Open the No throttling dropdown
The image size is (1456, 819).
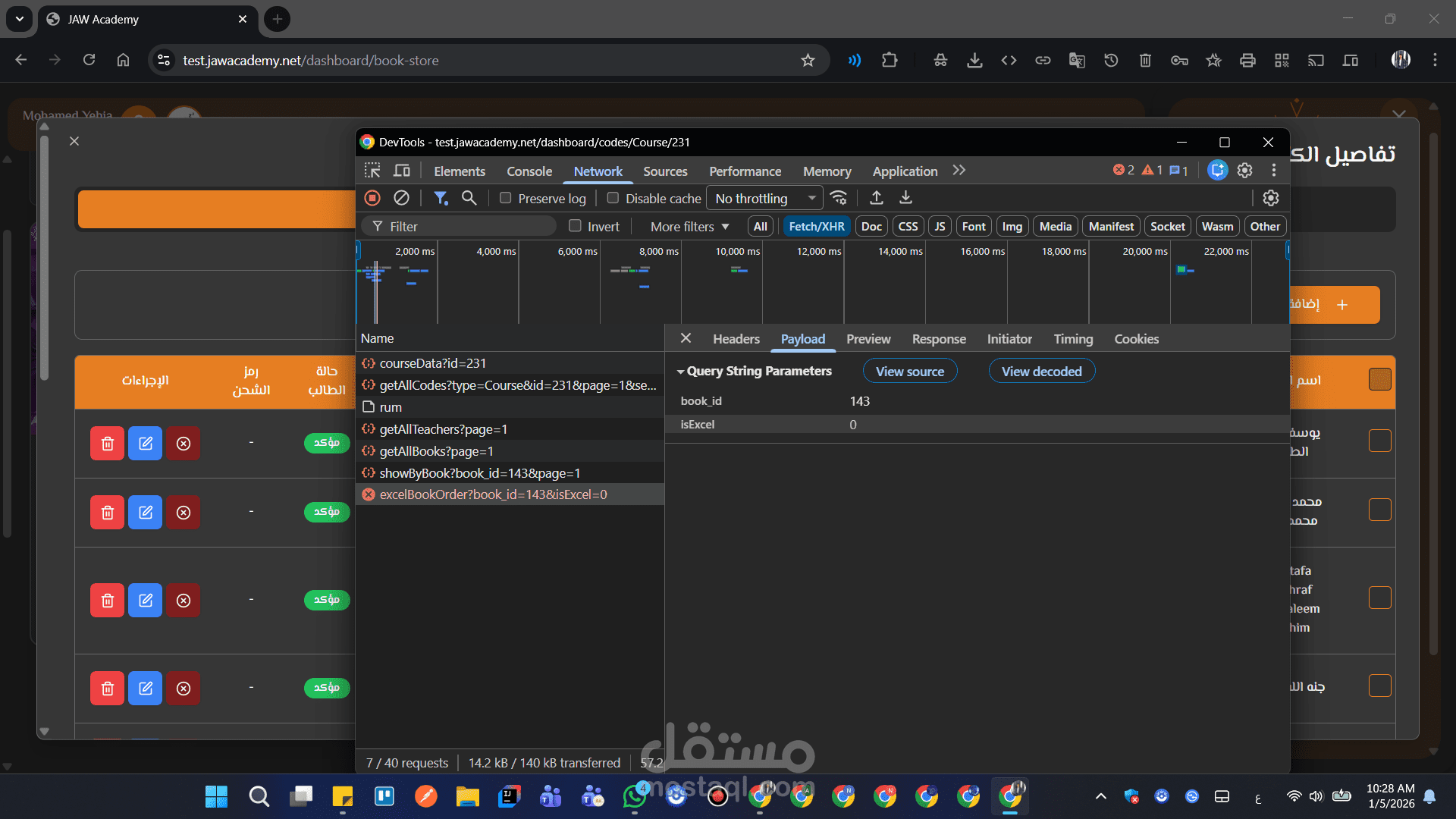point(764,198)
